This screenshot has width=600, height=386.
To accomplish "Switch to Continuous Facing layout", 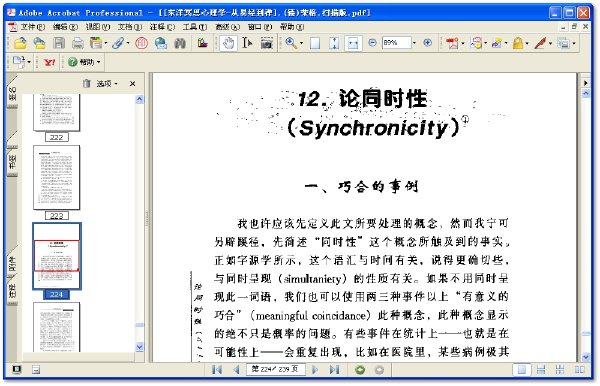I will (x=560, y=370).
